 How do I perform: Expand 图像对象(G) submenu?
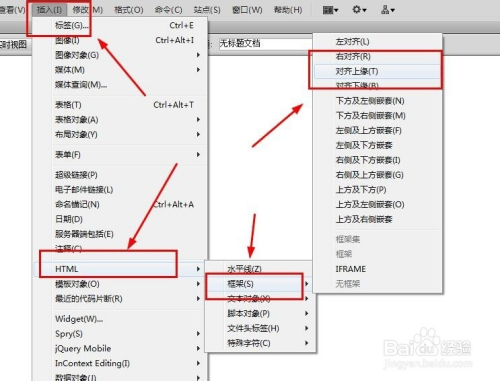click(120, 55)
